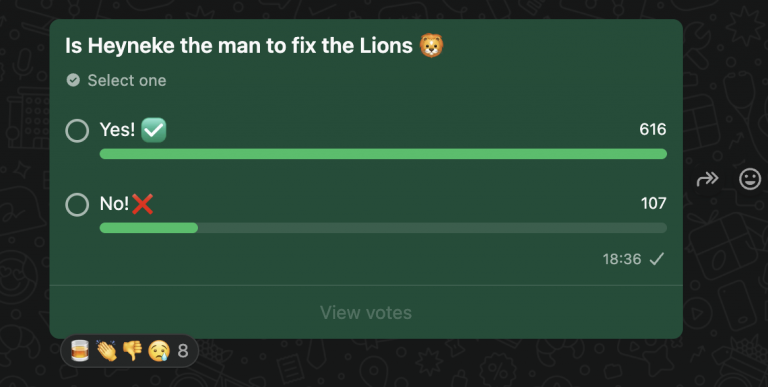Click the green checkmark emoji beside Yes!
The width and height of the screenshot is (768, 387).
coord(154,130)
